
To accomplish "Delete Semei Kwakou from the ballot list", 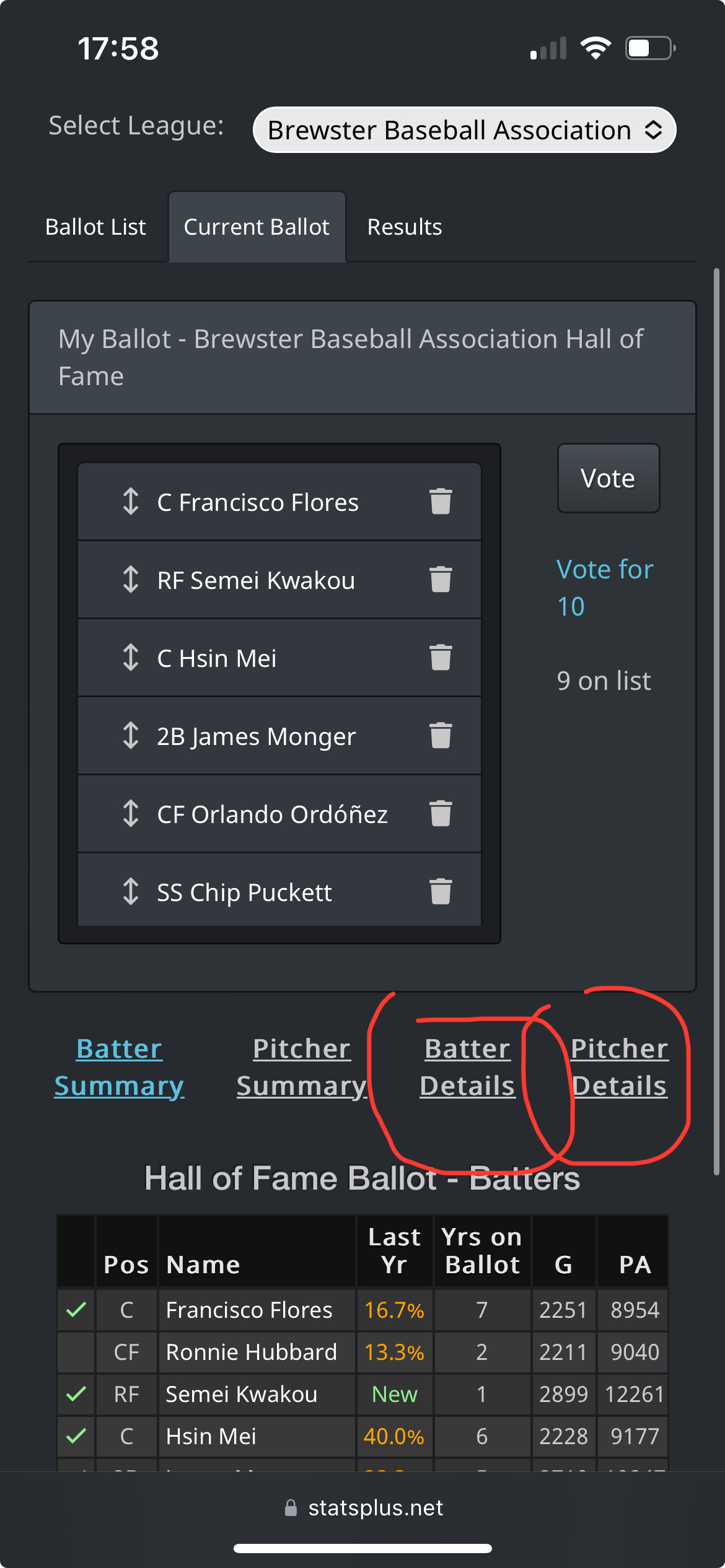I will click(x=441, y=580).
